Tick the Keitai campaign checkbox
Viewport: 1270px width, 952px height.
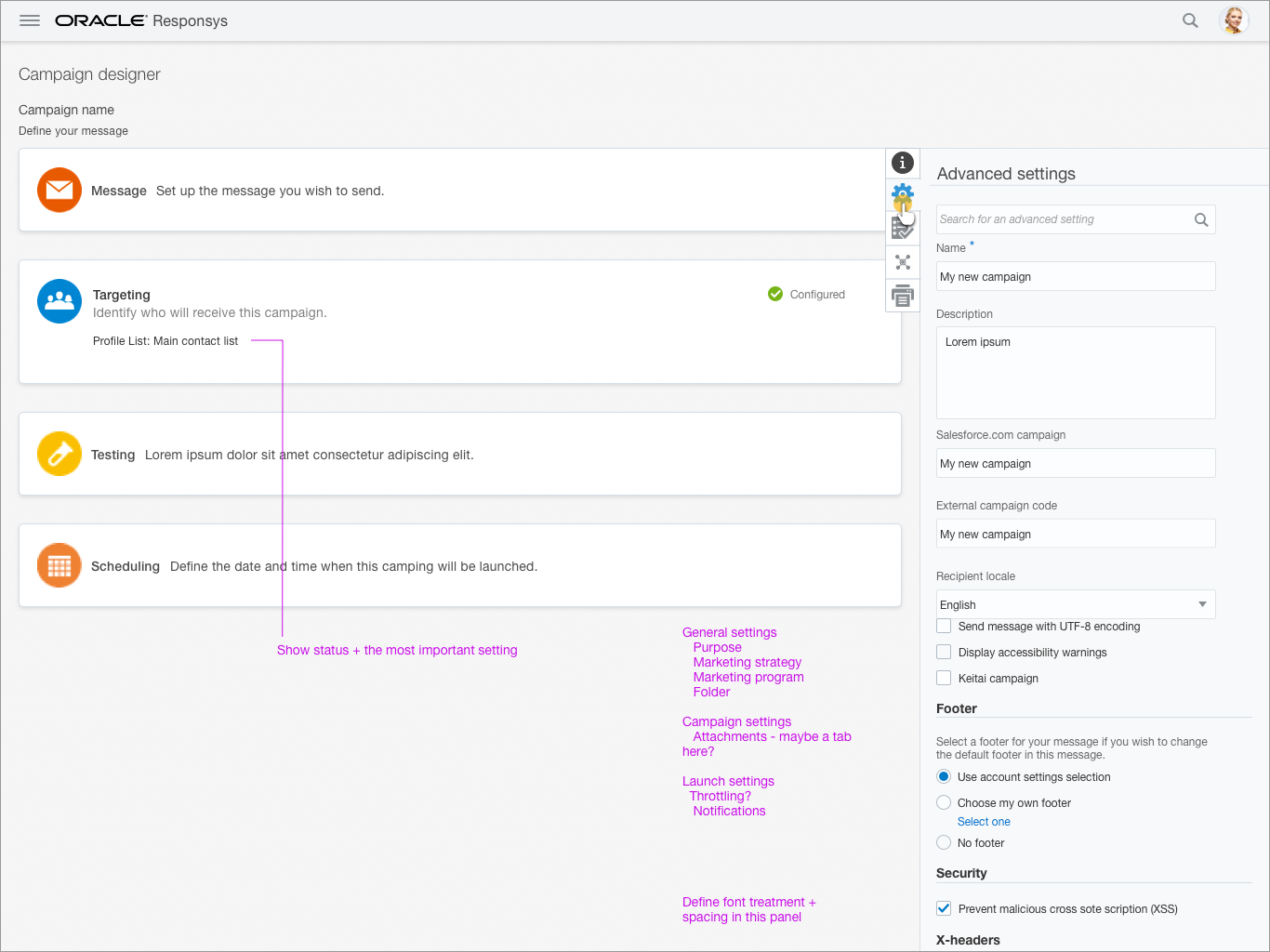point(944,678)
